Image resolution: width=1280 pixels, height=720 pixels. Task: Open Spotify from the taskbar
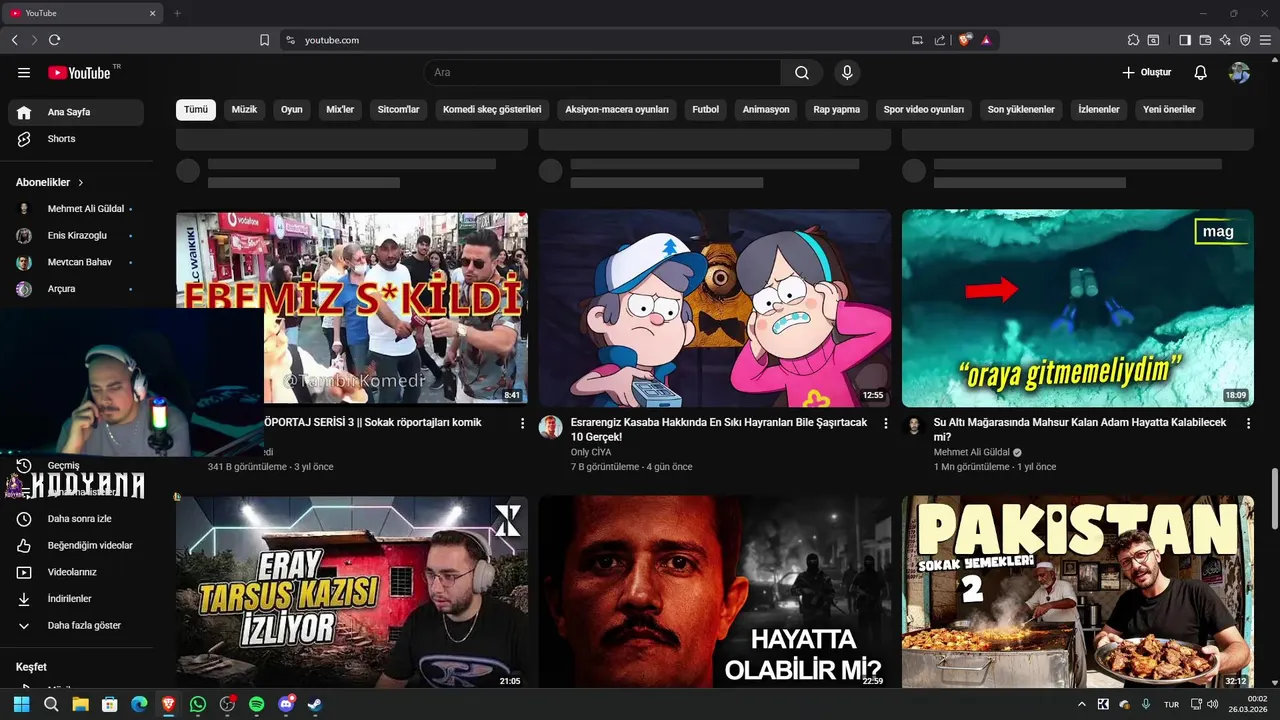(256, 704)
